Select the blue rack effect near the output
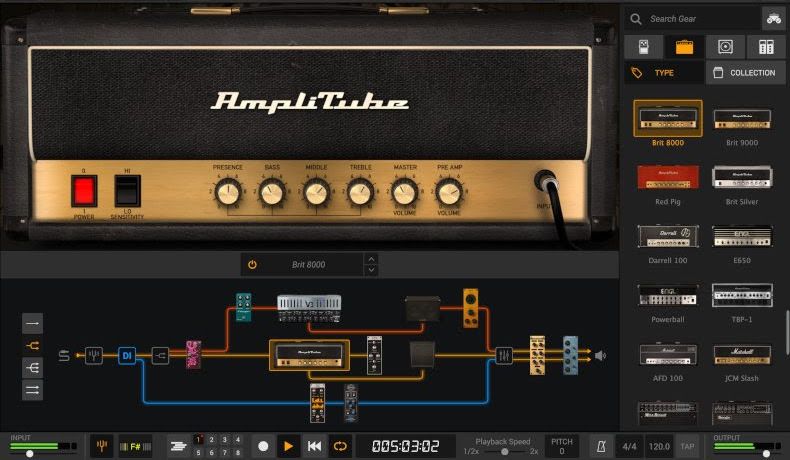 (x=570, y=355)
